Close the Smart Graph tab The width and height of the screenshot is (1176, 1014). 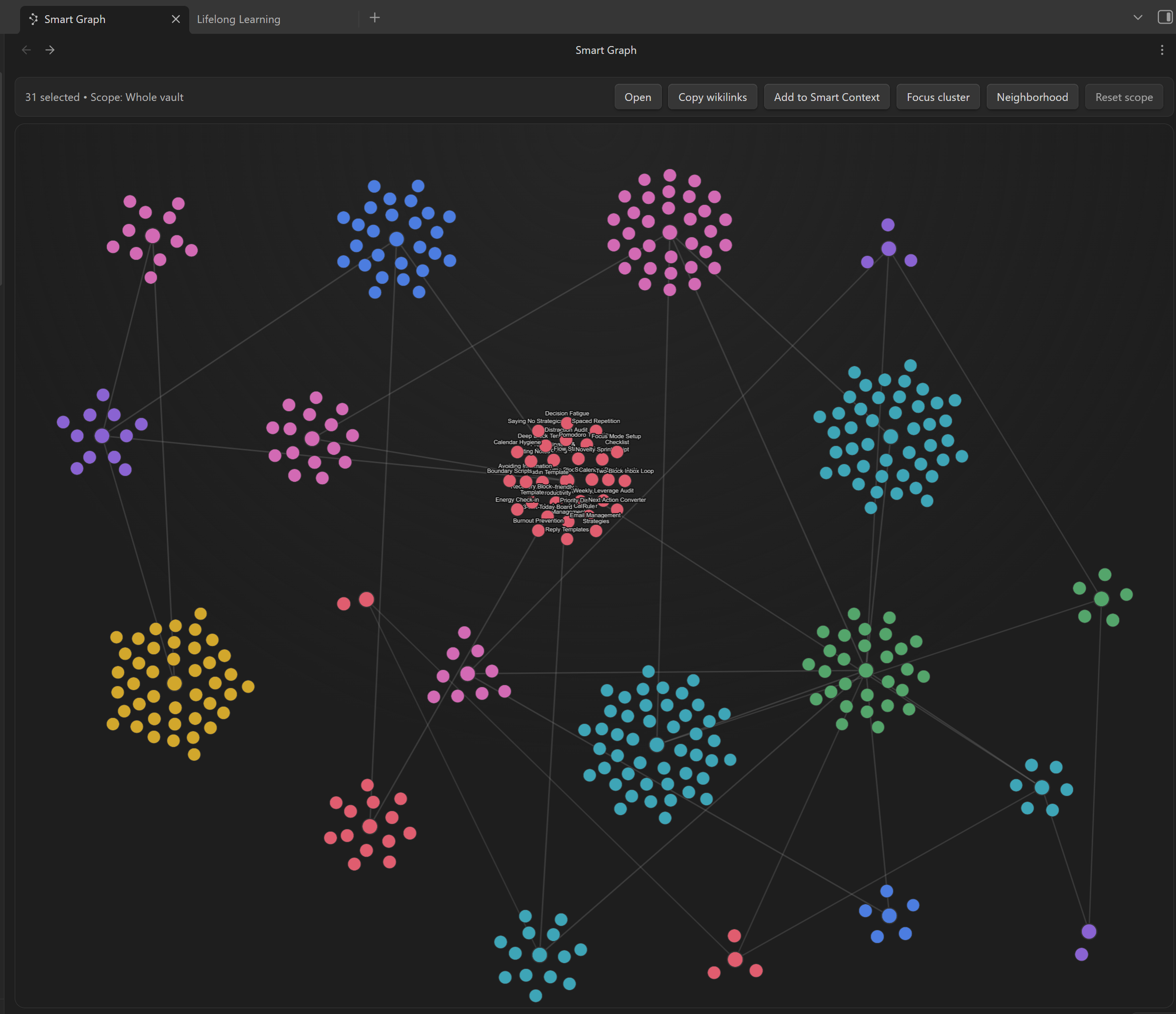click(175, 19)
